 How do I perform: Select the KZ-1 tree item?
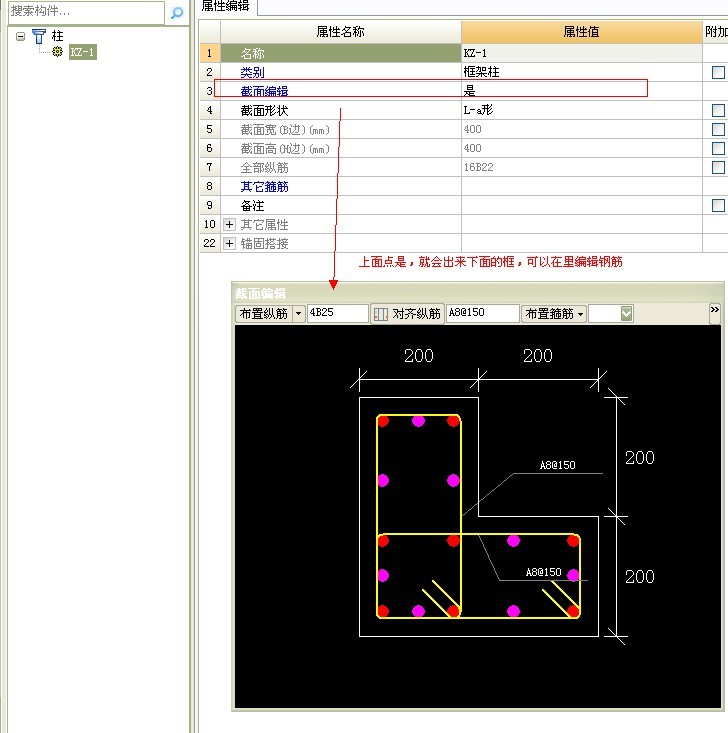pos(83,52)
